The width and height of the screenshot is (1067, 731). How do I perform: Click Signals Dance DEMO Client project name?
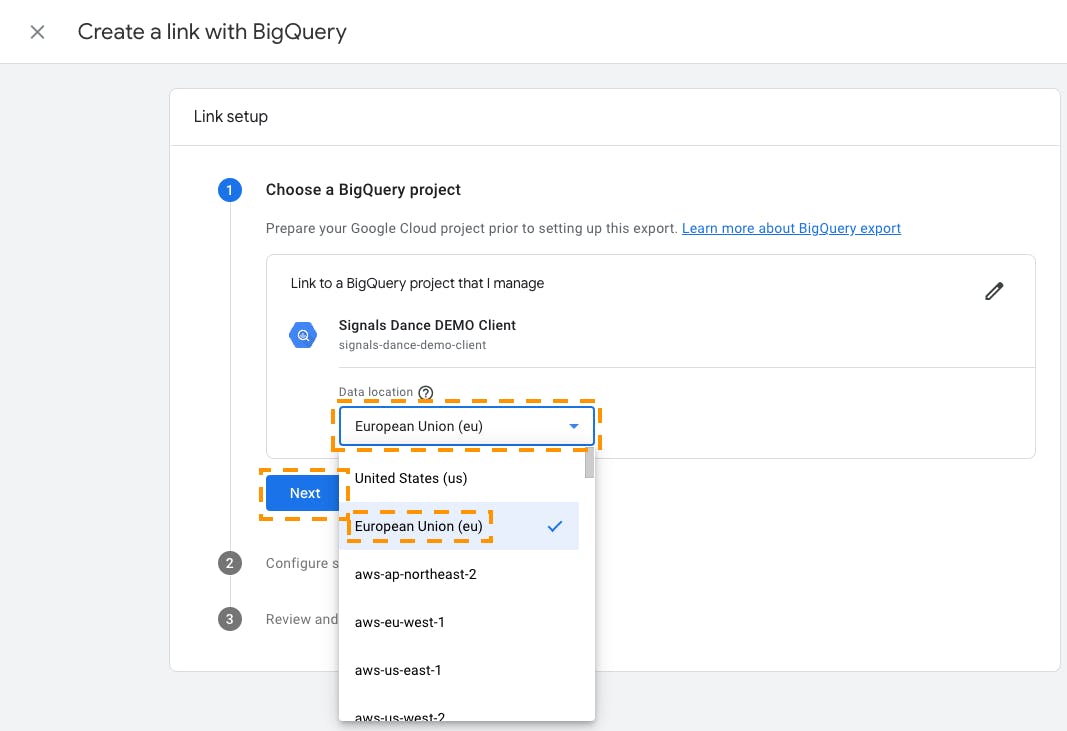point(427,325)
